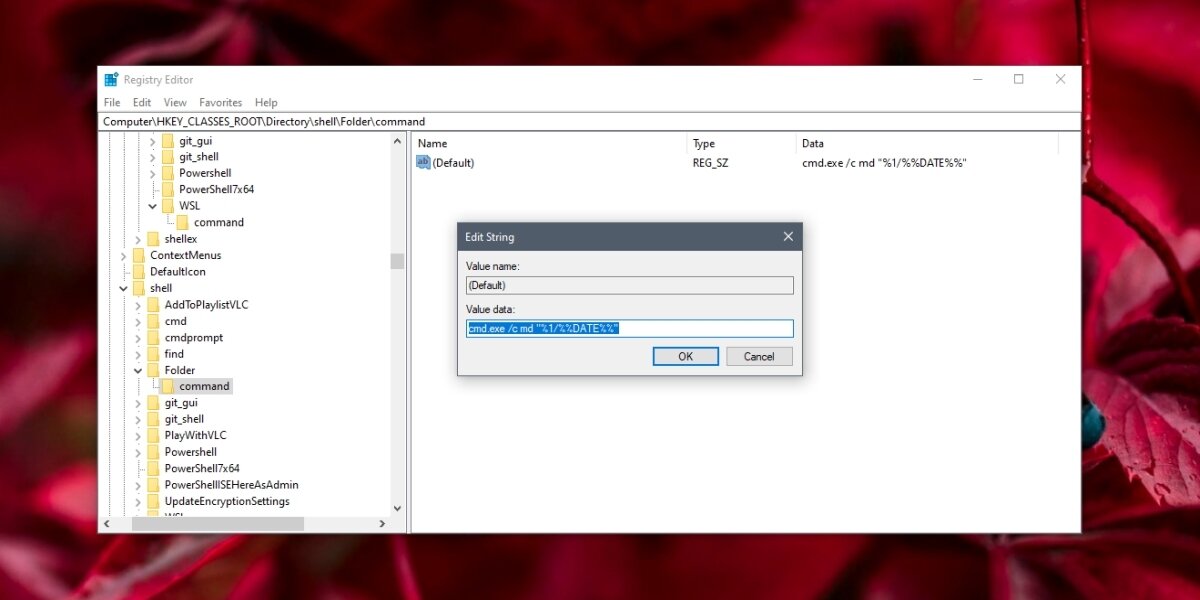
Task: Collapse the Folder key
Action: tap(138, 370)
